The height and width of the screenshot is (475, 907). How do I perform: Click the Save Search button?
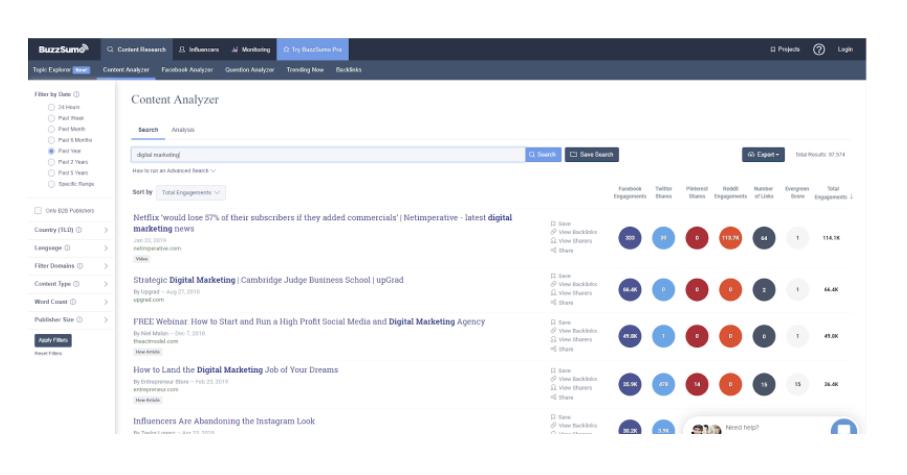[592, 154]
